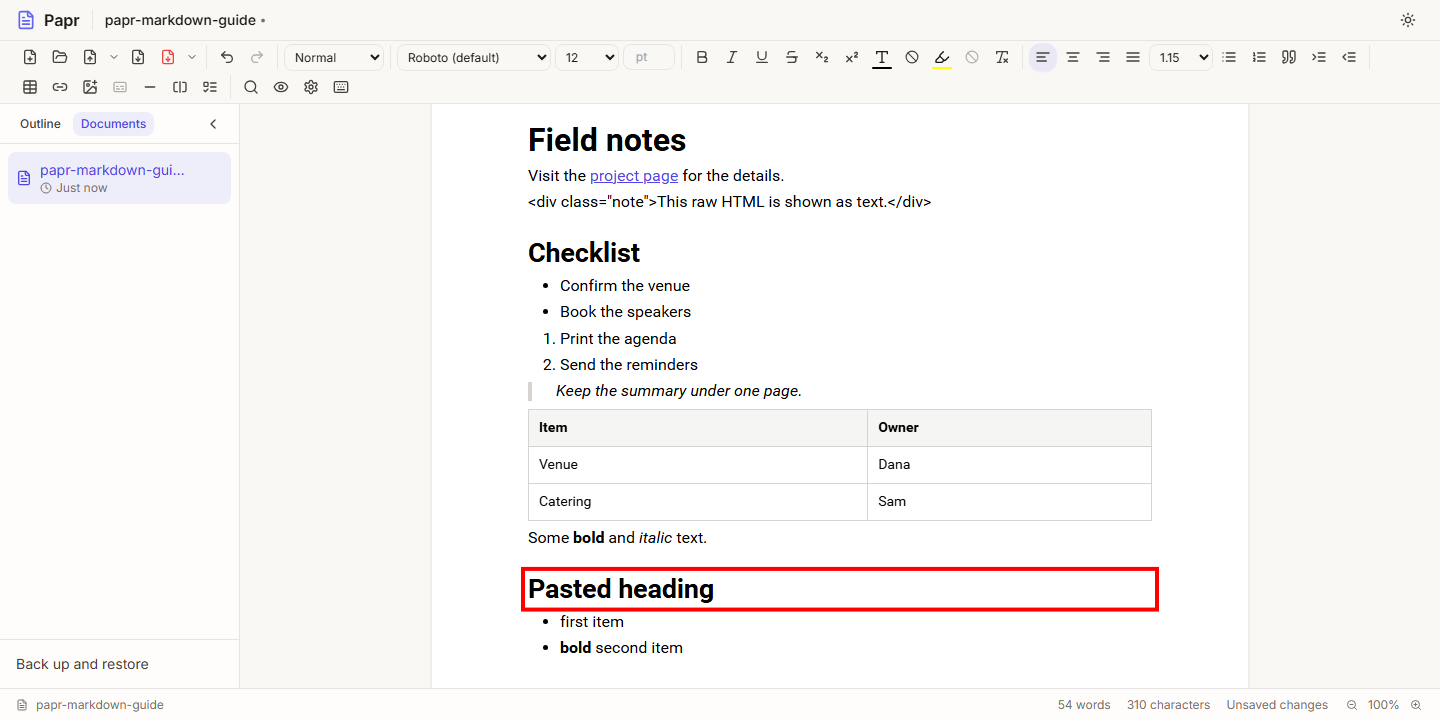Insert an image

pos(90,87)
